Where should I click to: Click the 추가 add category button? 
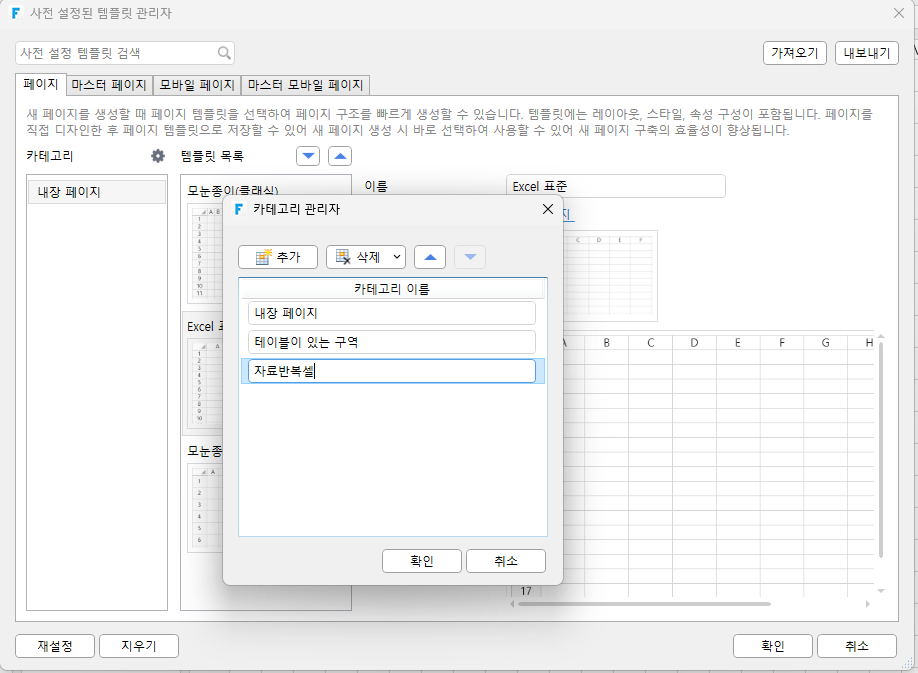(278, 257)
